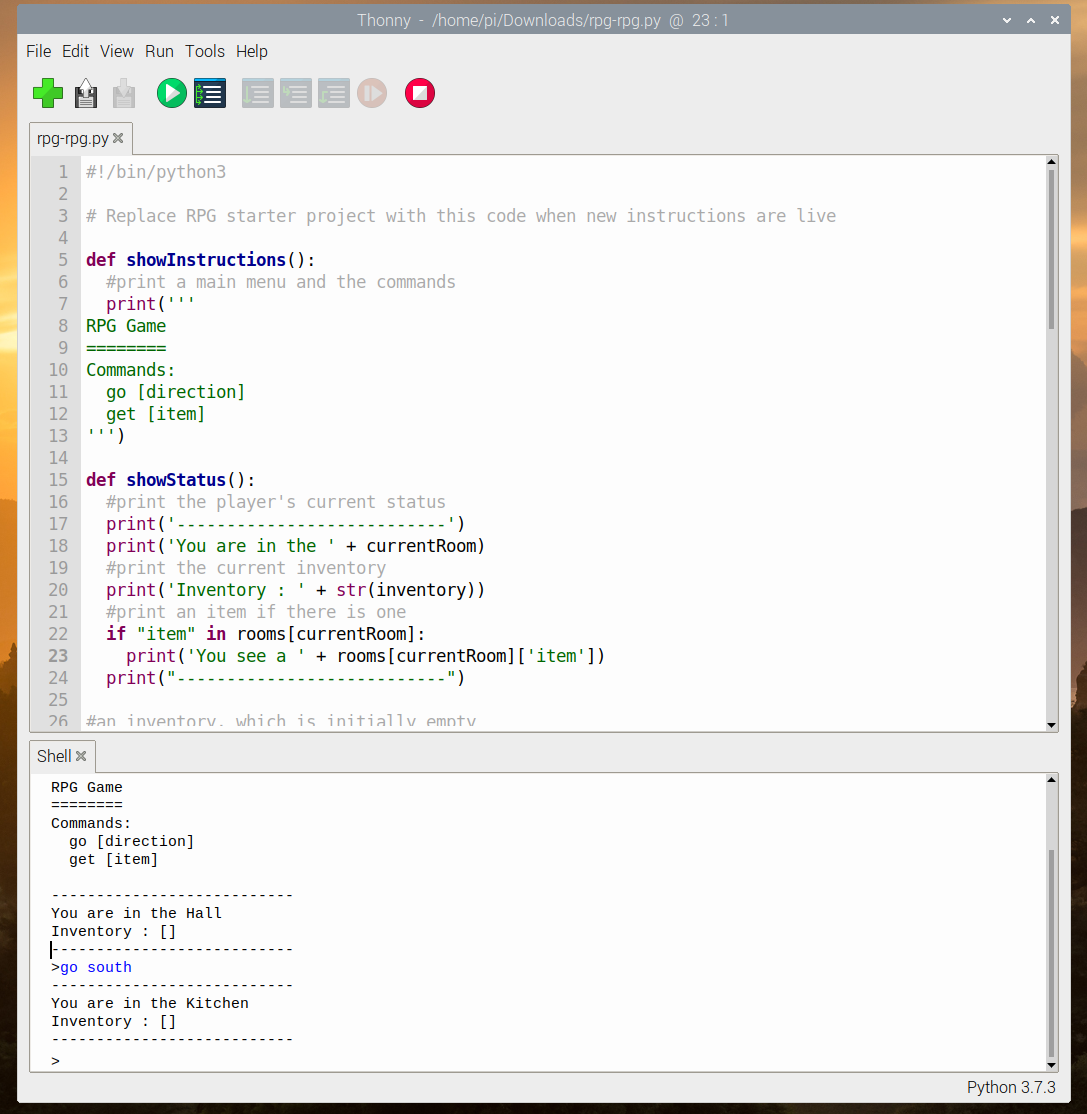Click the '#print the current inventory' comment
1087x1114 pixels.
pyautogui.click(x=246, y=568)
